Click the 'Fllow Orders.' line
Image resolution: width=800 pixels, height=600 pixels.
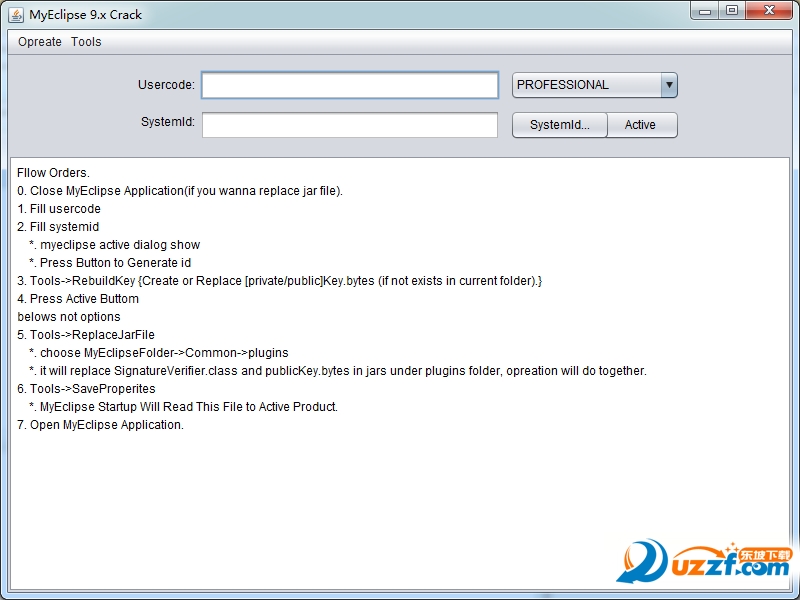click(x=53, y=173)
